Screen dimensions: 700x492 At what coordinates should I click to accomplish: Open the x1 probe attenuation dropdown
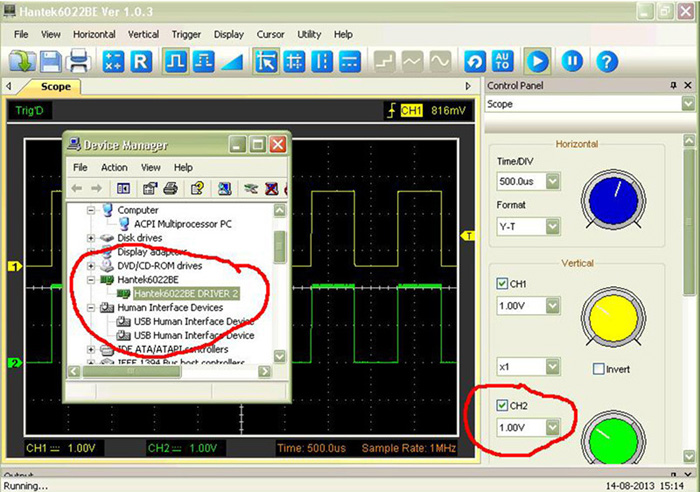[x=553, y=367]
